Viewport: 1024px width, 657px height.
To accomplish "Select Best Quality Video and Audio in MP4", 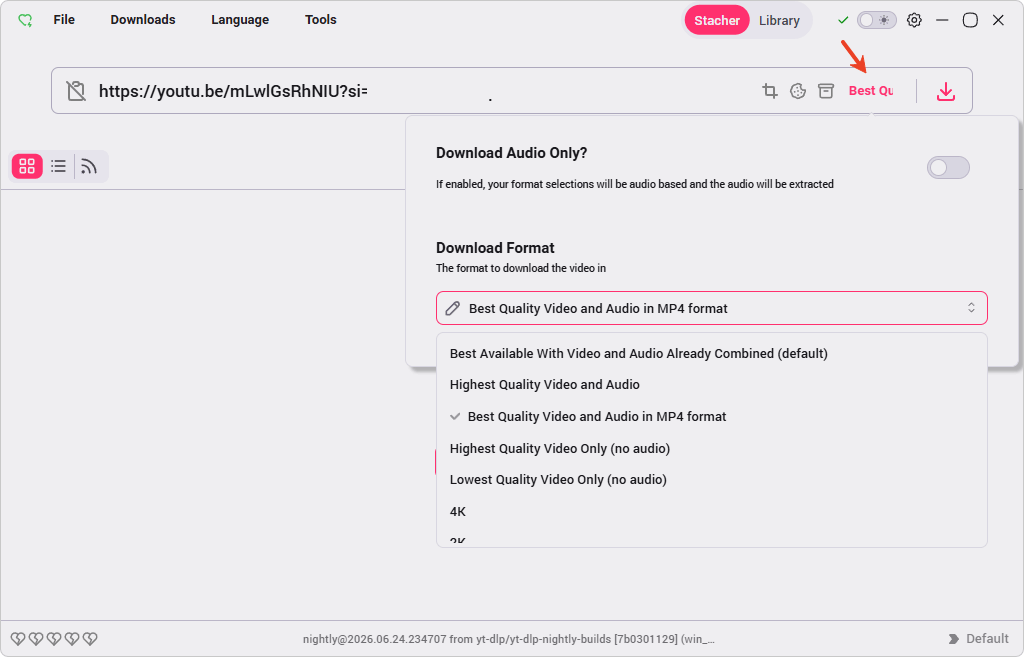I will click(x=712, y=417).
